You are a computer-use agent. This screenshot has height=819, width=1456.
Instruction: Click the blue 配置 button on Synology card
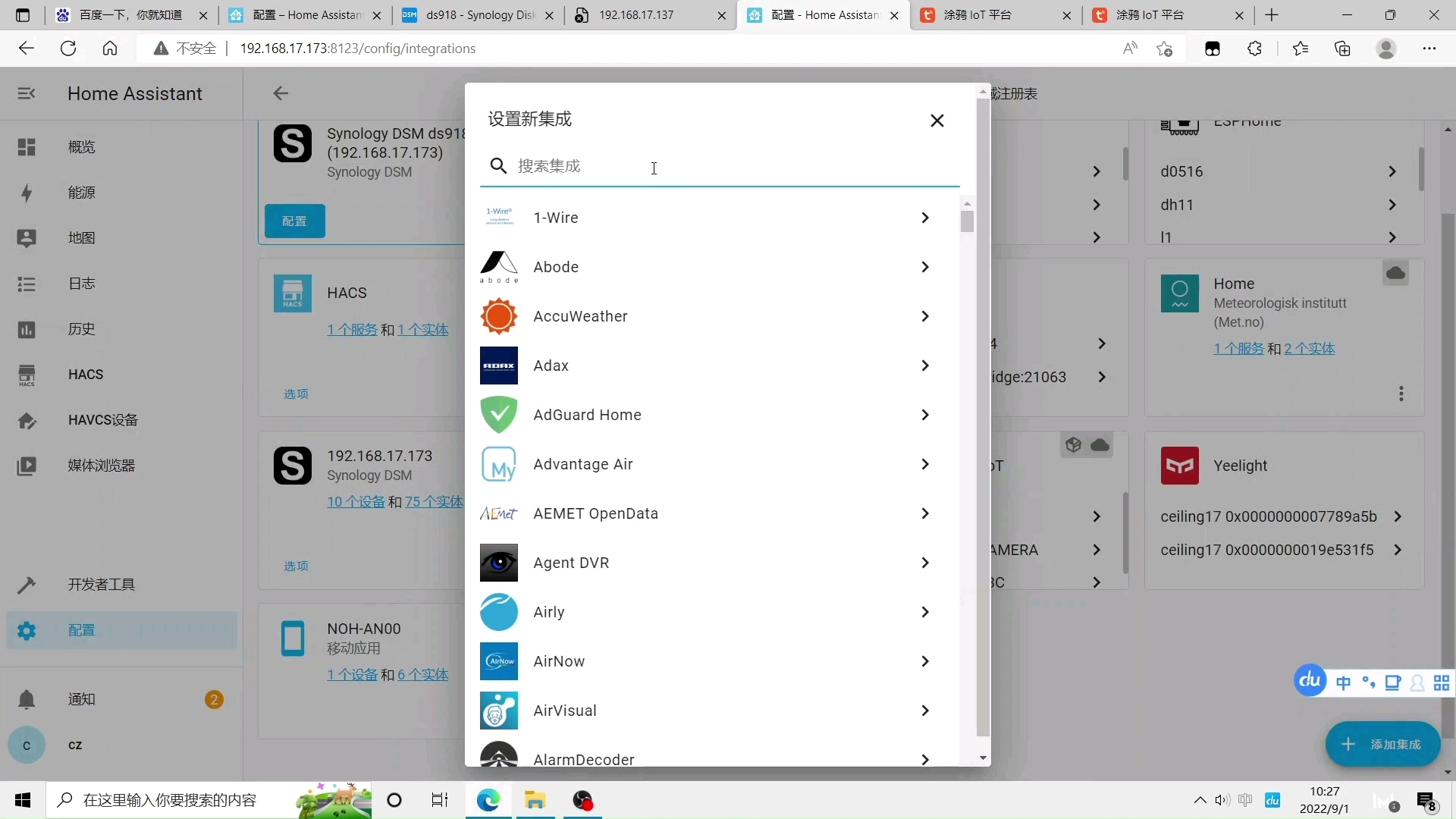(295, 221)
